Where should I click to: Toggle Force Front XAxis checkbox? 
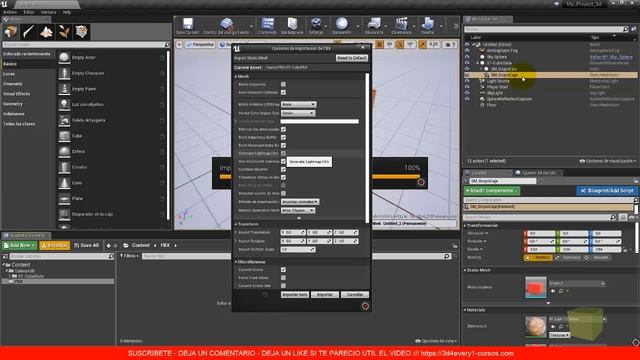click(283, 278)
